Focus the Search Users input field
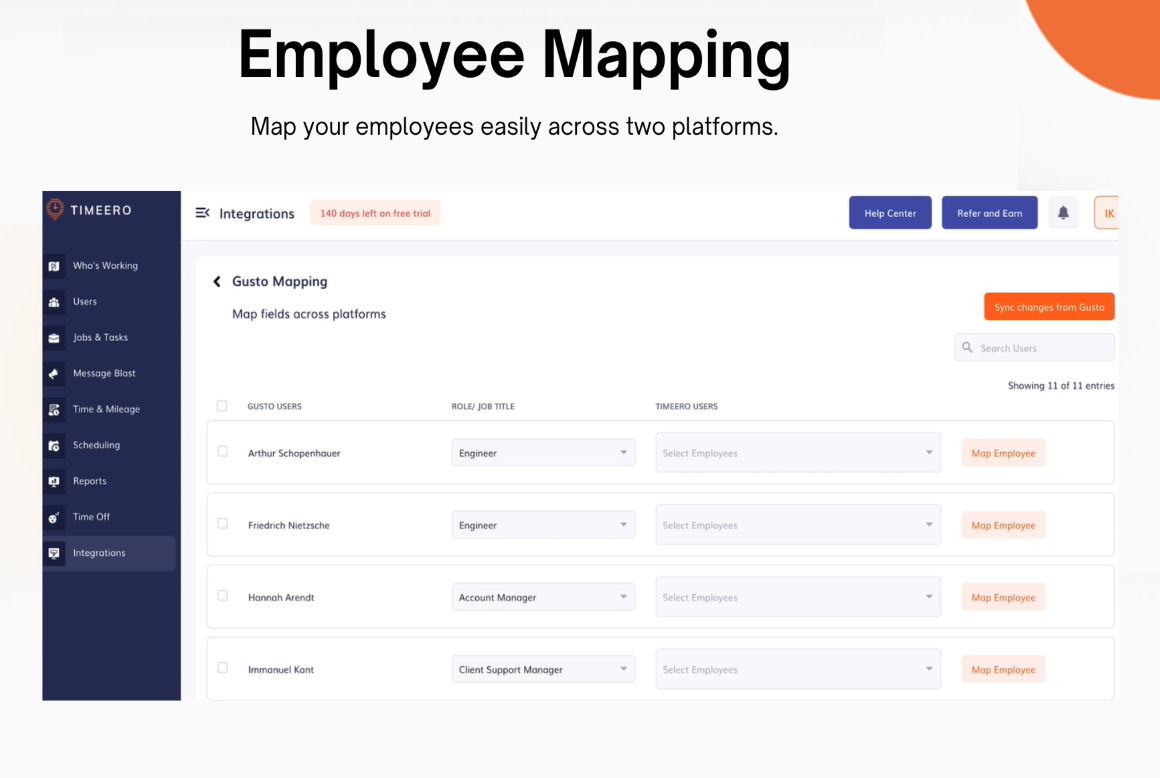This screenshot has height=778, width=1160. click(x=1034, y=348)
